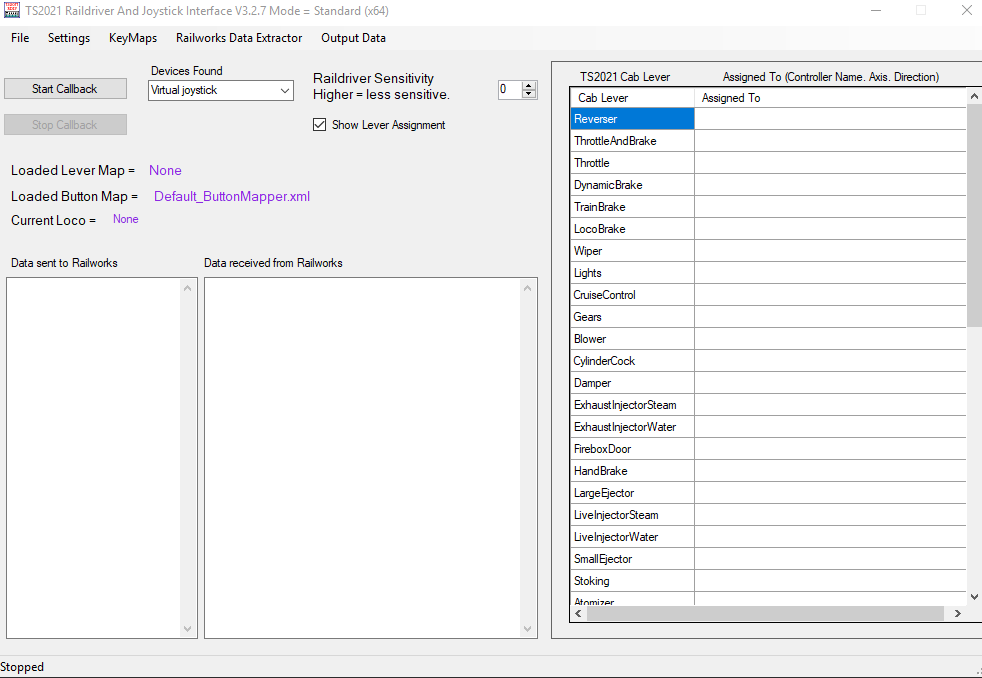Open the File menu
This screenshot has width=982, height=678.
(x=20, y=38)
